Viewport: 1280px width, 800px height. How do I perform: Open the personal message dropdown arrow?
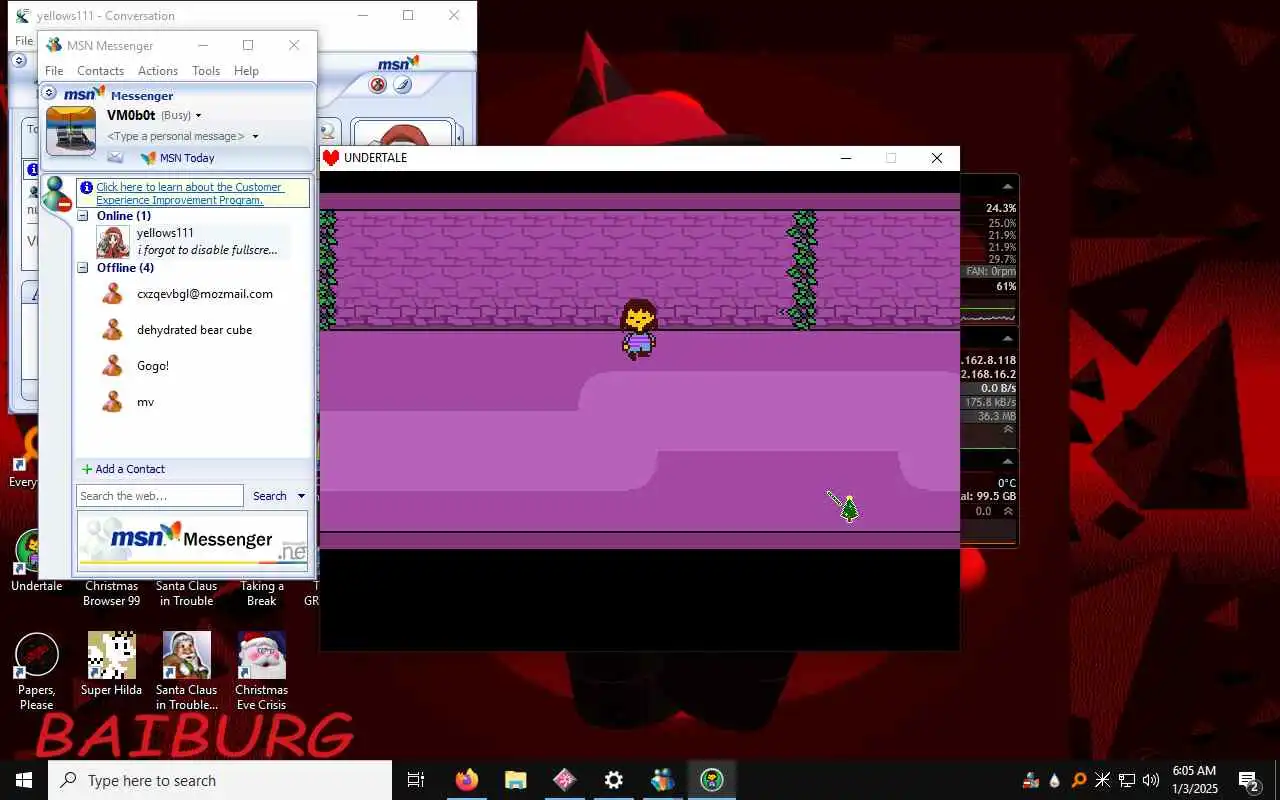[255, 136]
